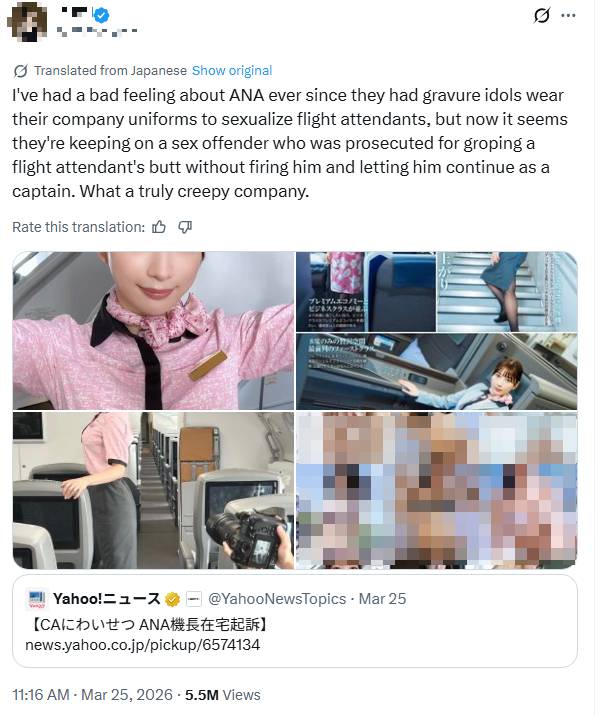Rate translation with thumbs up
This screenshot has width=599, height=715.
point(159,227)
